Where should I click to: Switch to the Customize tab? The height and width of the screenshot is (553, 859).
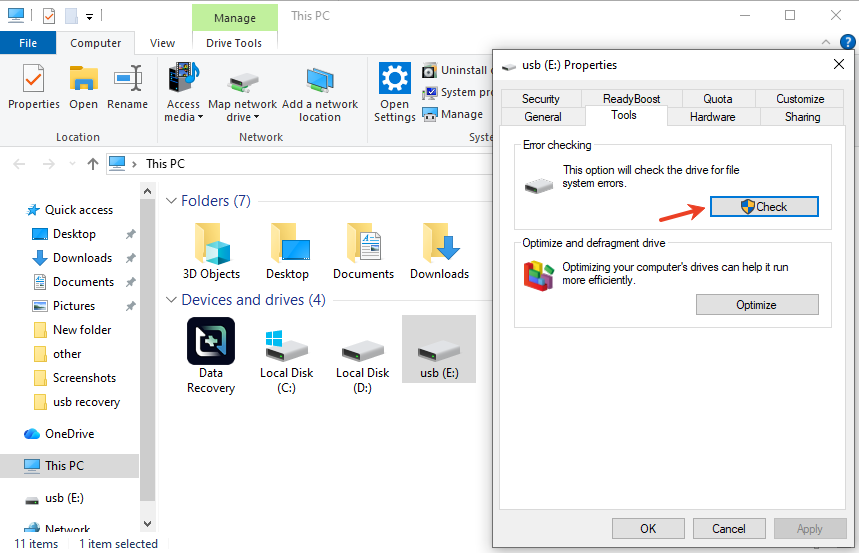(x=800, y=99)
